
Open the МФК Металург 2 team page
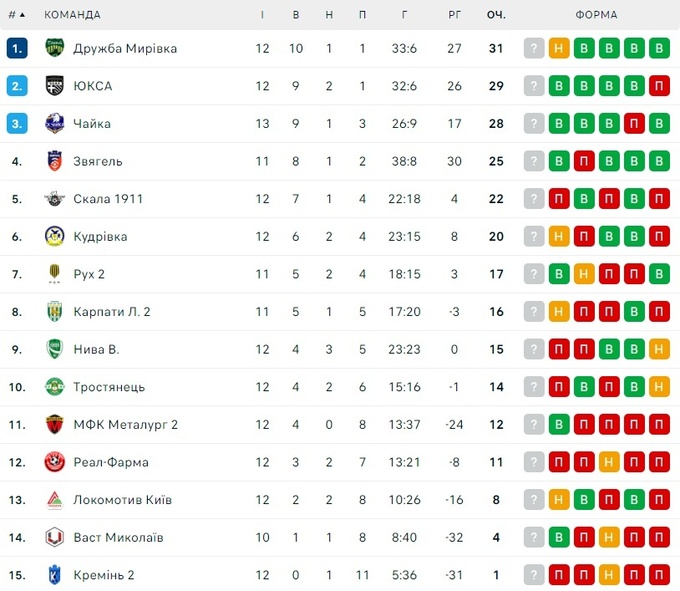125,425
